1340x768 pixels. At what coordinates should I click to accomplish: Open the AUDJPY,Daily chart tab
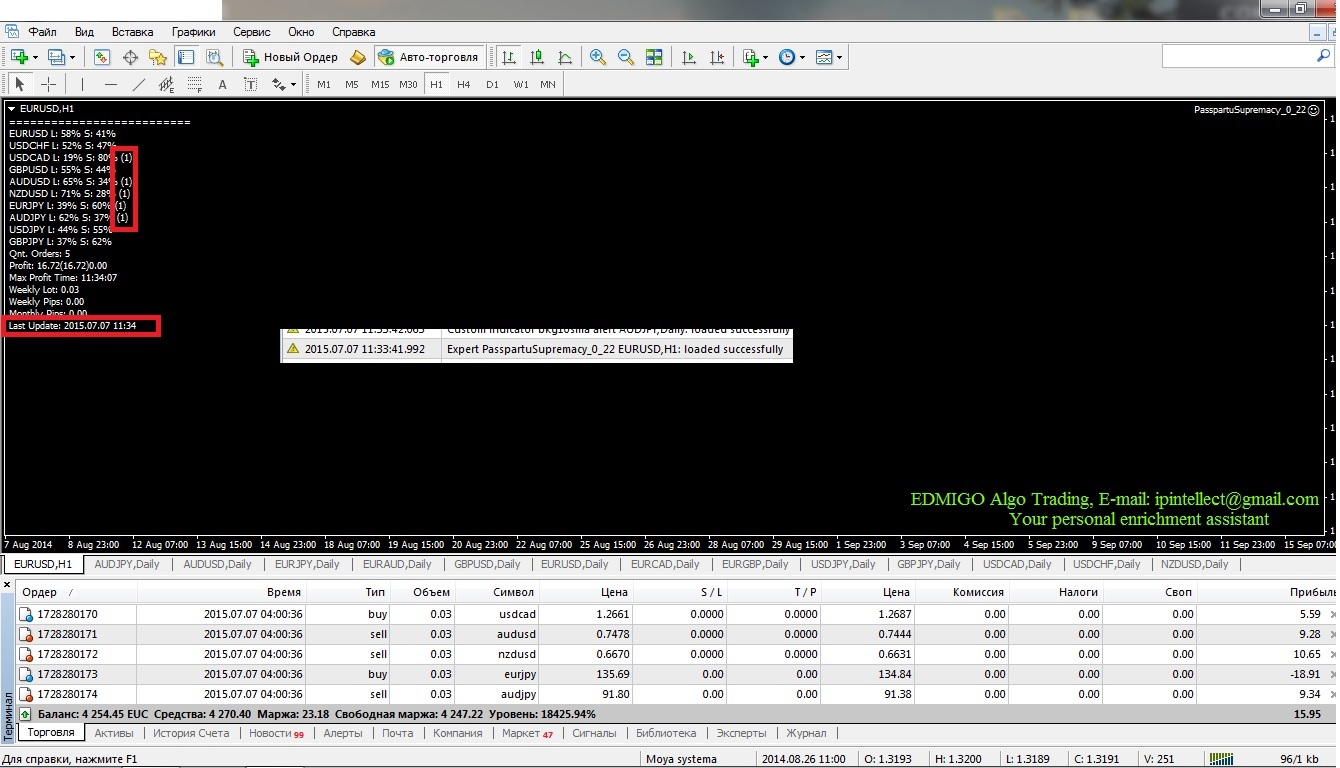coord(126,564)
